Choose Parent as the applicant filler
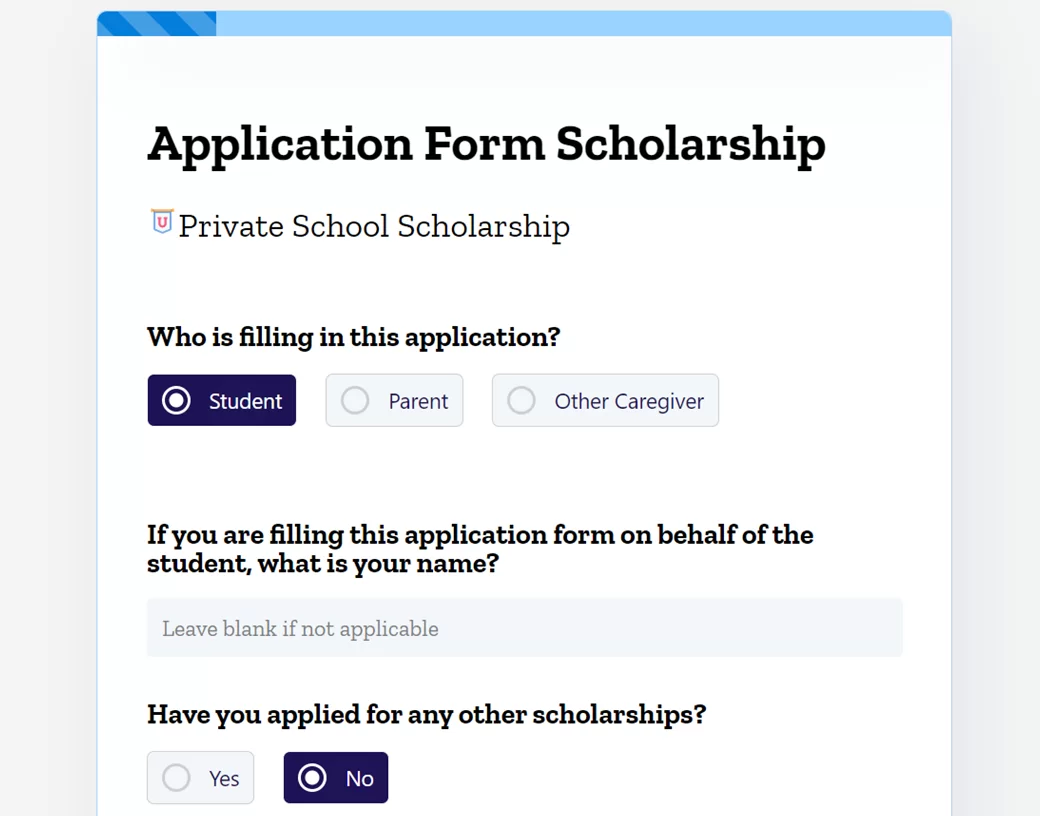The image size is (1040, 816). click(394, 400)
